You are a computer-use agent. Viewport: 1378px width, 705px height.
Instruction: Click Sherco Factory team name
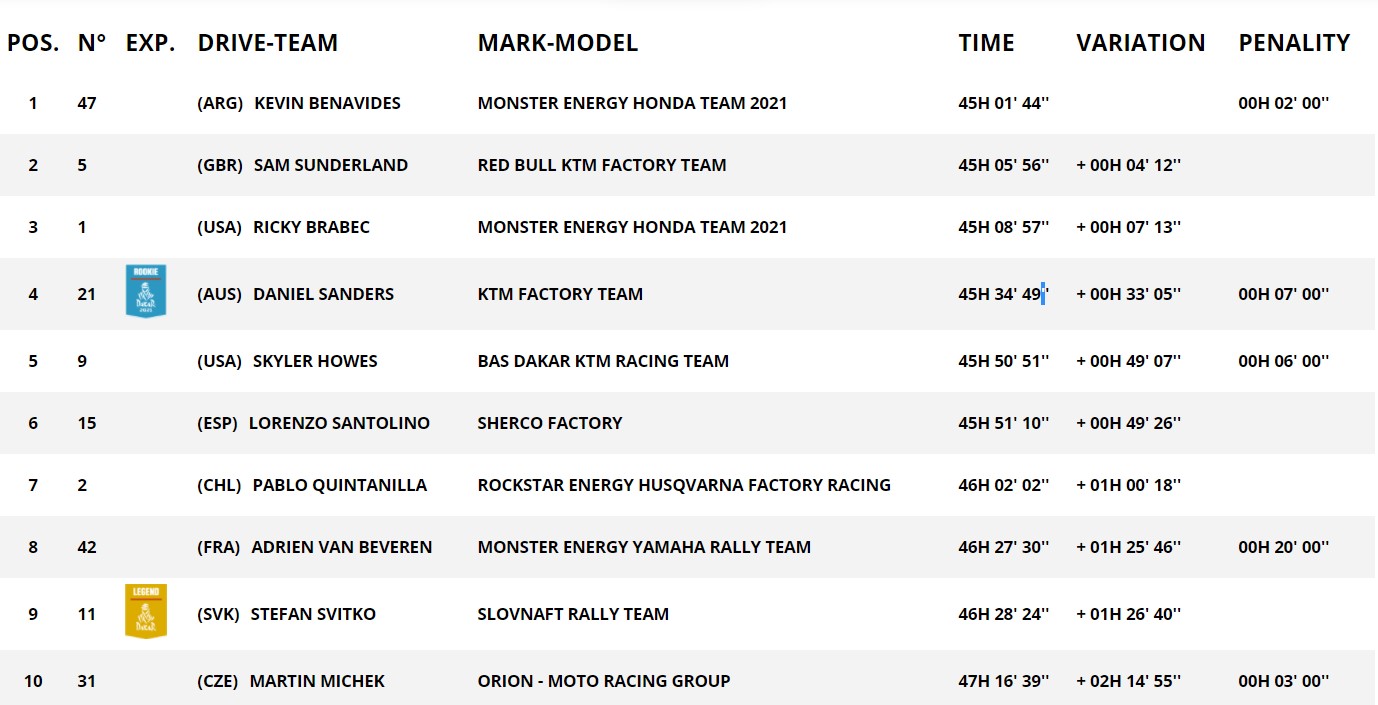pyautogui.click(x=550, y=423)
